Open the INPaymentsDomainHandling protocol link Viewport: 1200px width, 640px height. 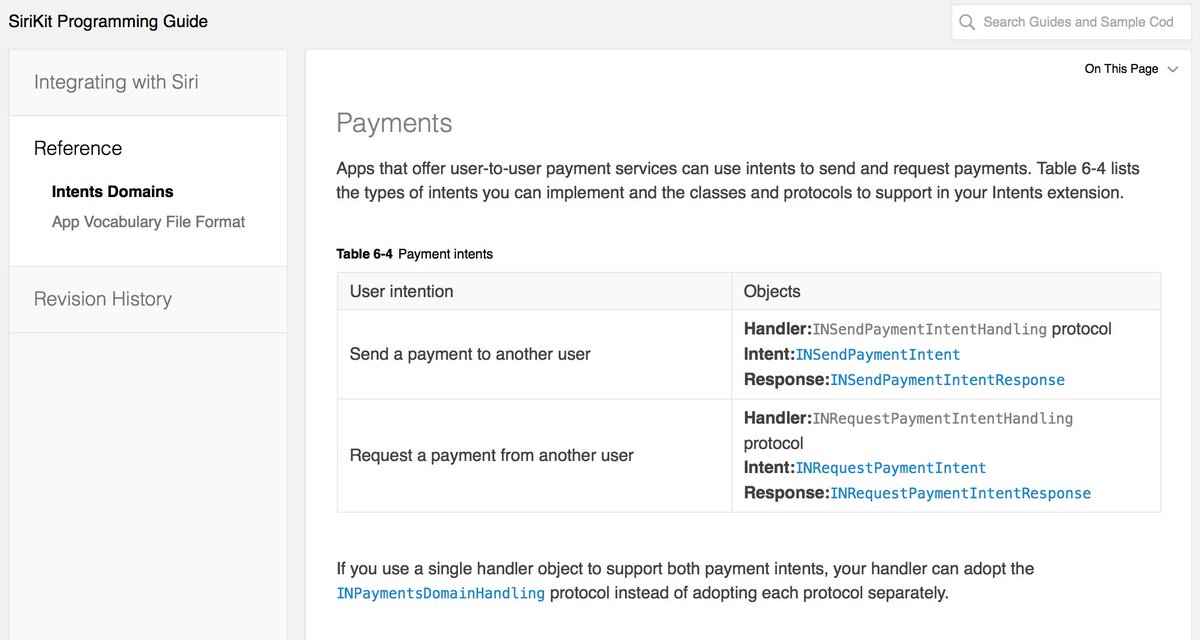pos(441,593)
